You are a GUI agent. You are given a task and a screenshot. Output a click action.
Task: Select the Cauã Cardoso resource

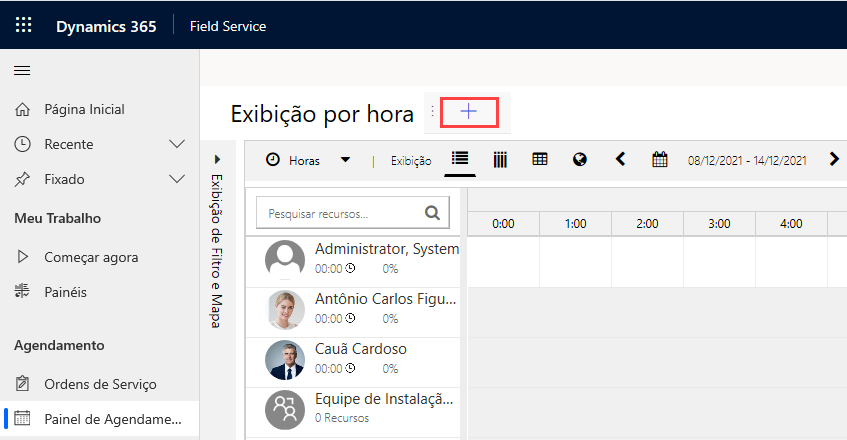click(x=353, y=363)
